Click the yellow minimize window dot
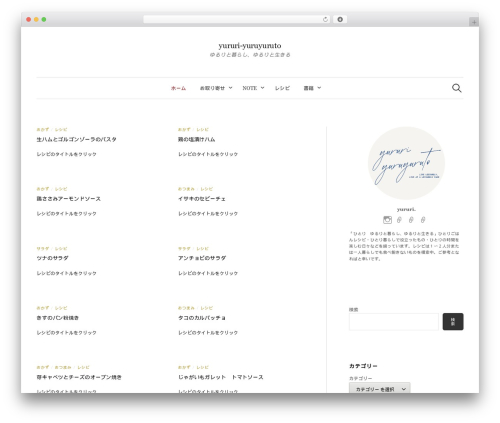The height and width of the screenshot is (423, 500). (x=36, y=19)
